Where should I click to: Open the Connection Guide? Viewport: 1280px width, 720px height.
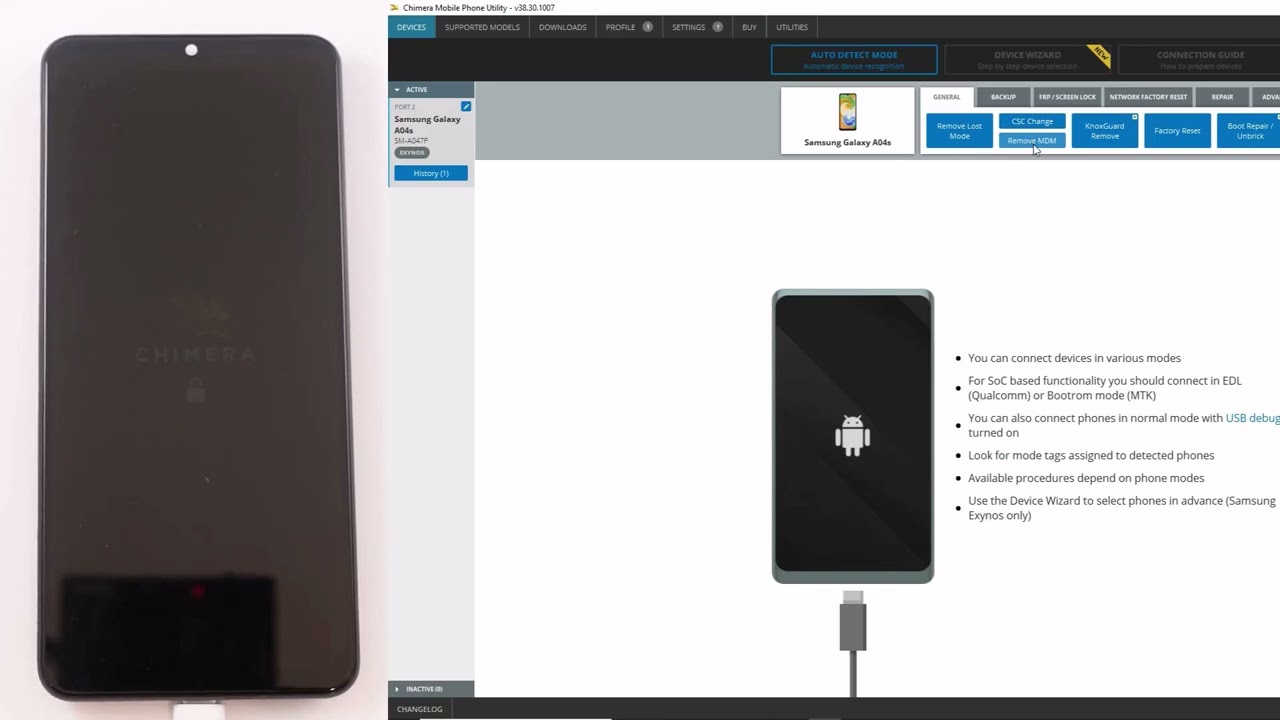(x=1199, y=60)
